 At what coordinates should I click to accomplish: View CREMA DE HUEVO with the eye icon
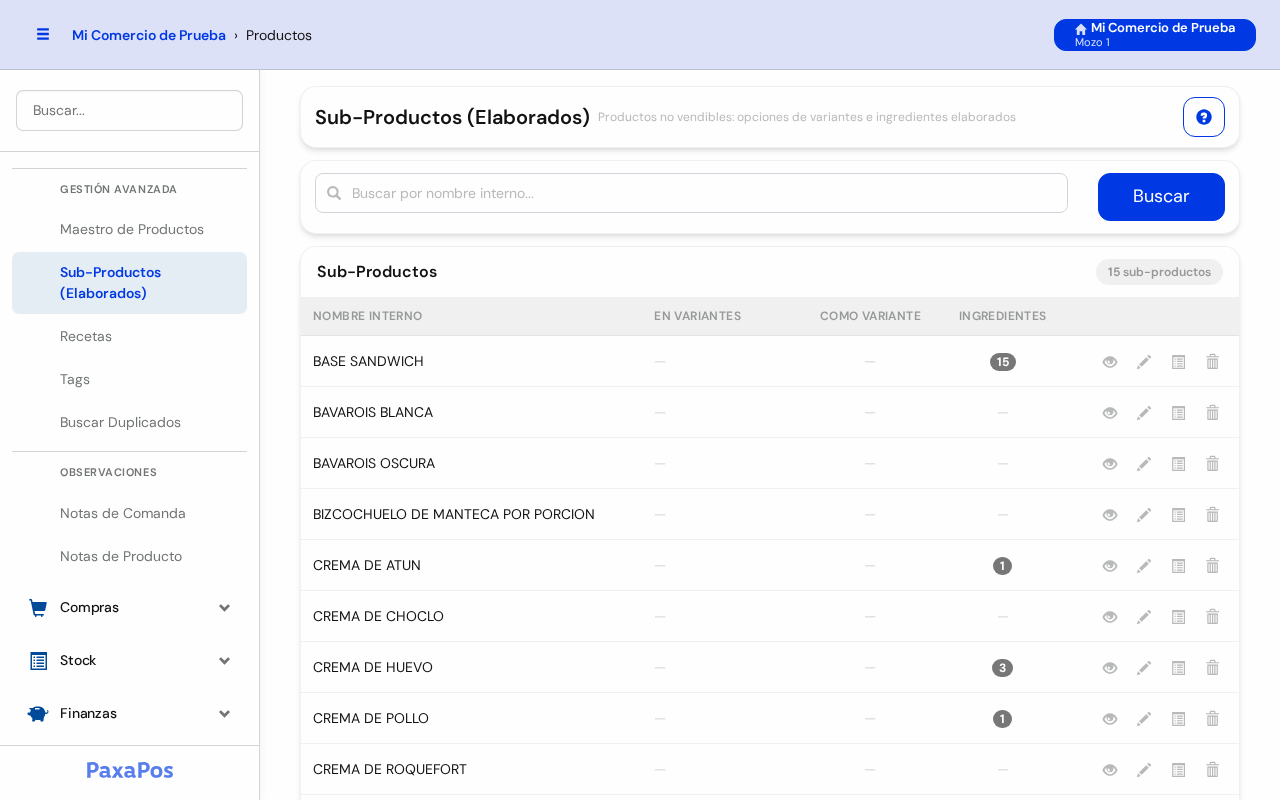coord(1110,668)
